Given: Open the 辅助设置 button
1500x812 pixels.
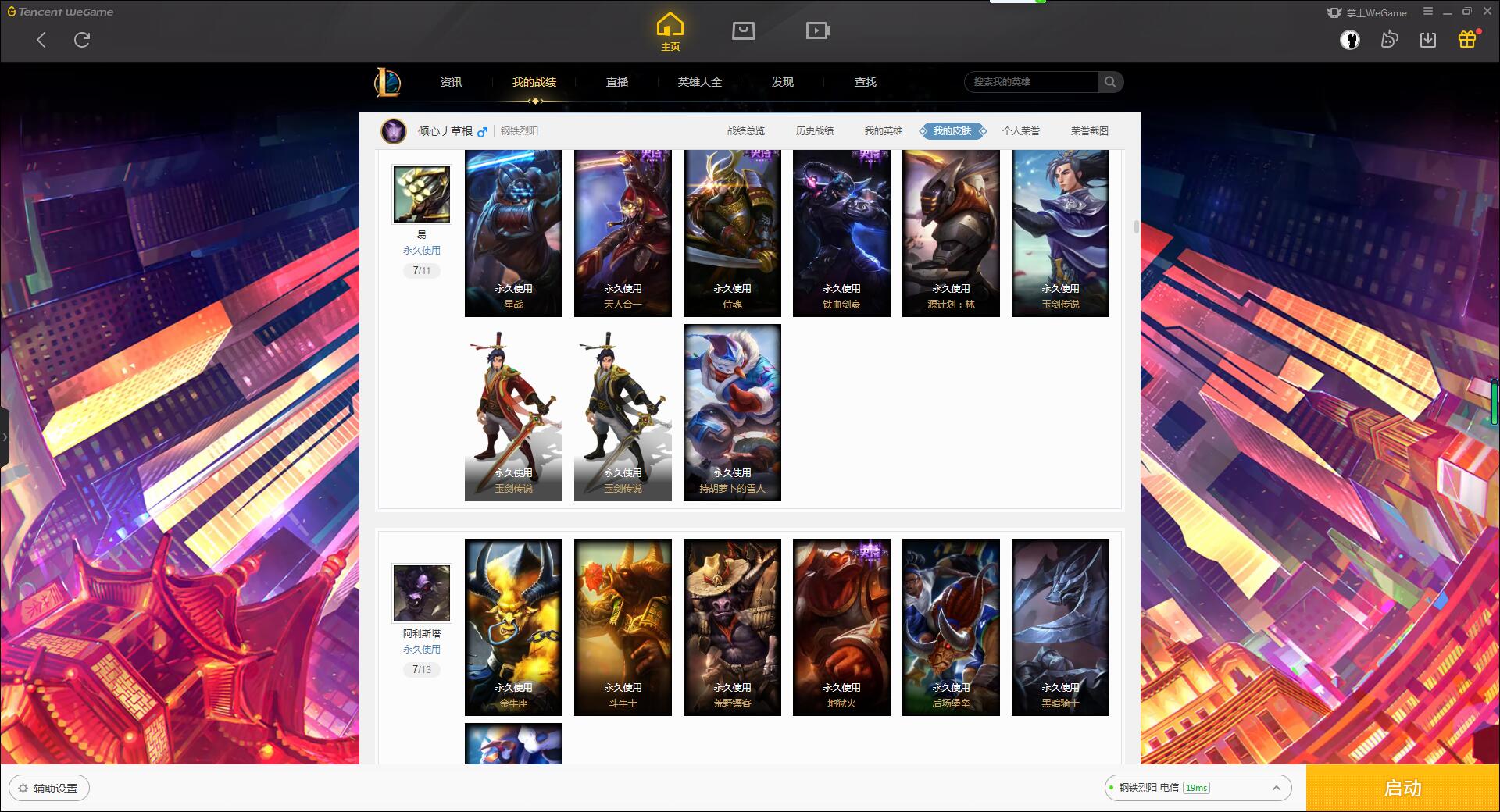Looking at the screenshot, I should click(49, 788).
